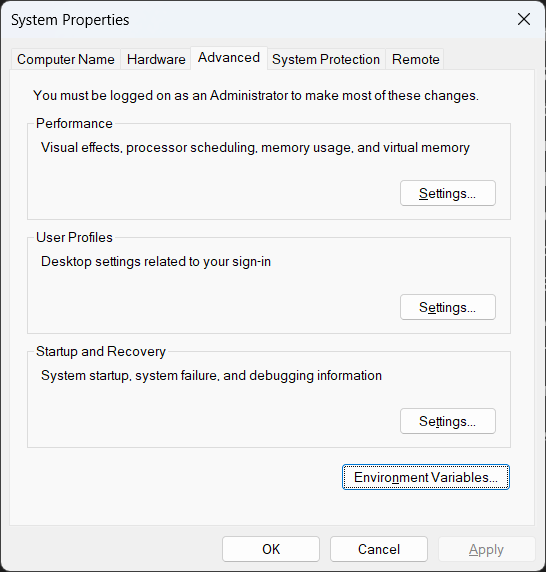546x572 pixels.
Task: Cancel the System Properties dialog
Action: point(379,549)
